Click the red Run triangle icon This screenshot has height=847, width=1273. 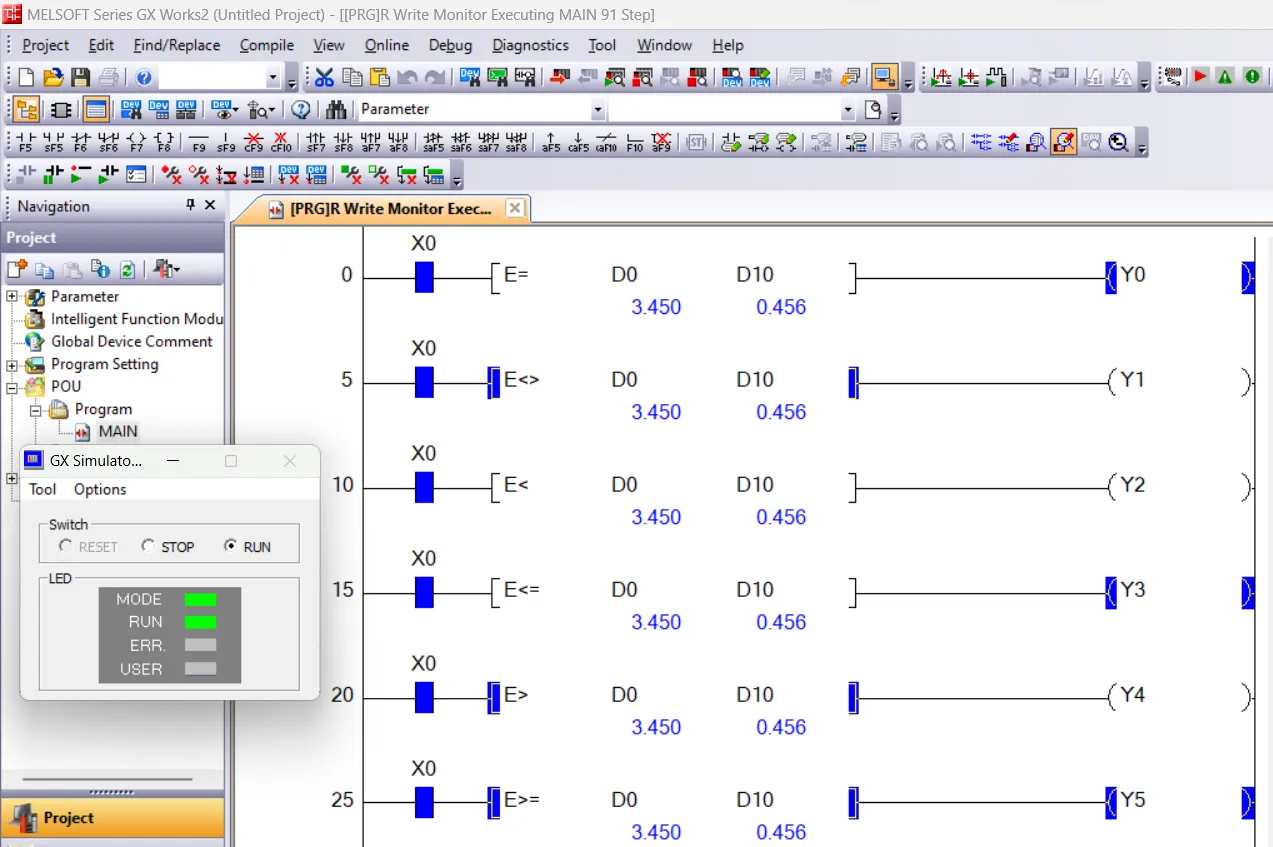[1199, 77]
